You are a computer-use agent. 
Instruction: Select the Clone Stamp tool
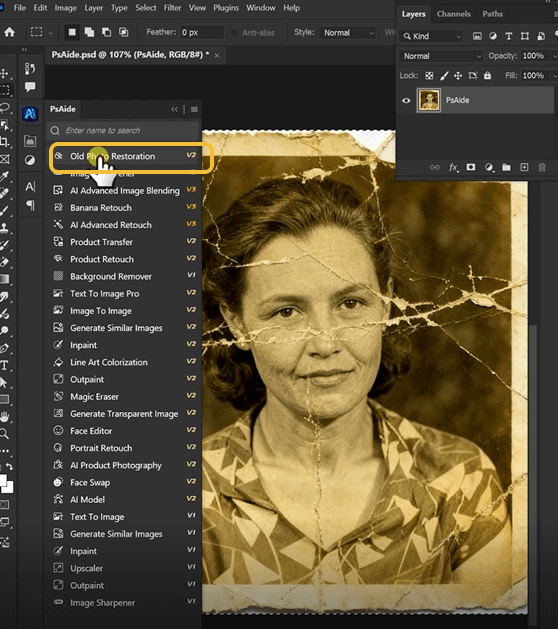[x=4, y=228]
